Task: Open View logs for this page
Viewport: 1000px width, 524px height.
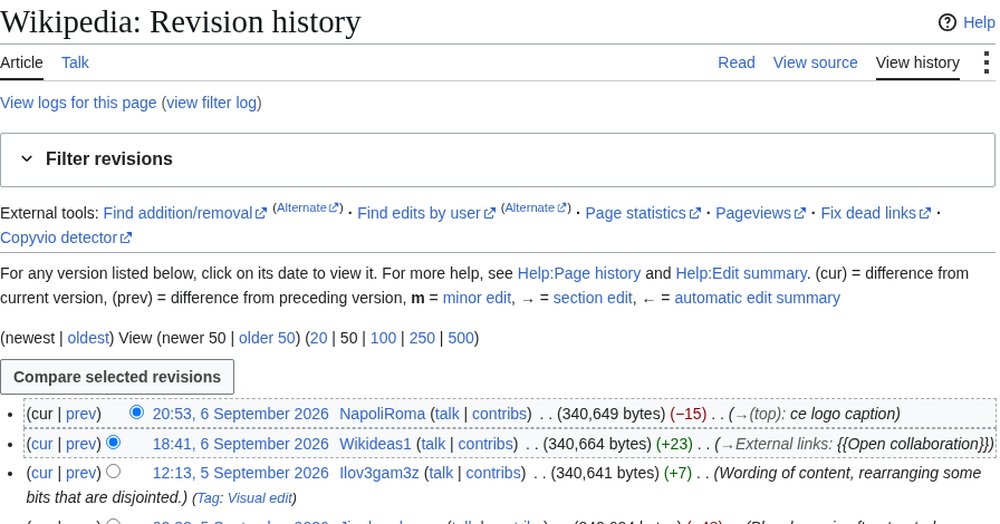Action: 78,103
